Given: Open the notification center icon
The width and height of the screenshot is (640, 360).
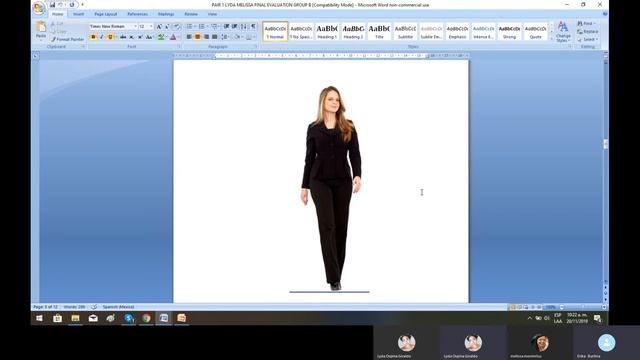Looking at the screenshot, I should pyautogui.click(x=598, y=318).
